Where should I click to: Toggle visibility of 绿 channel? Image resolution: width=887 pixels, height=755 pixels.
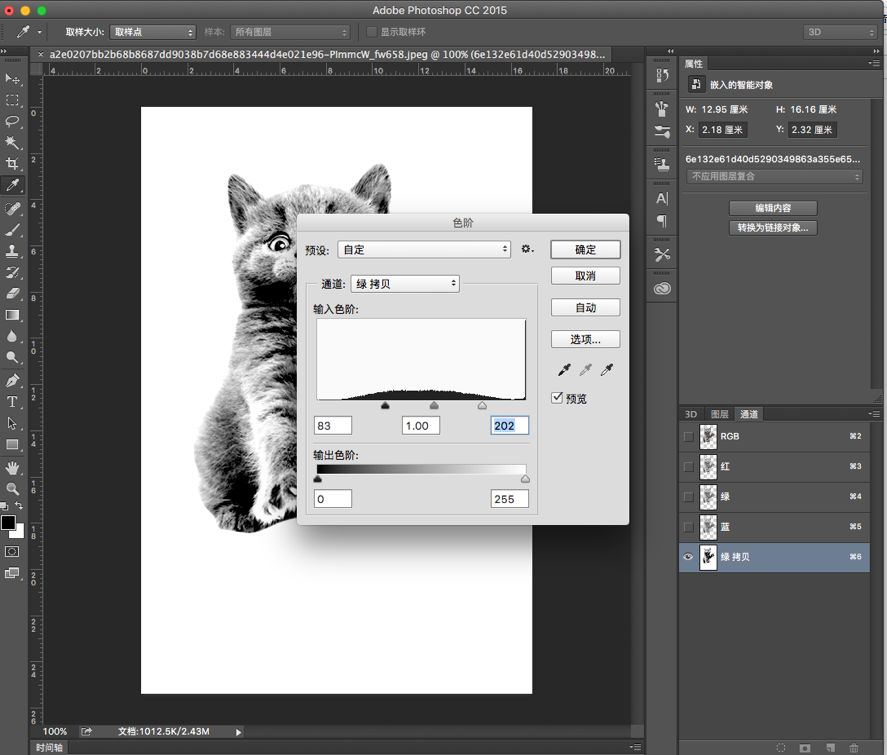[688, 497]
